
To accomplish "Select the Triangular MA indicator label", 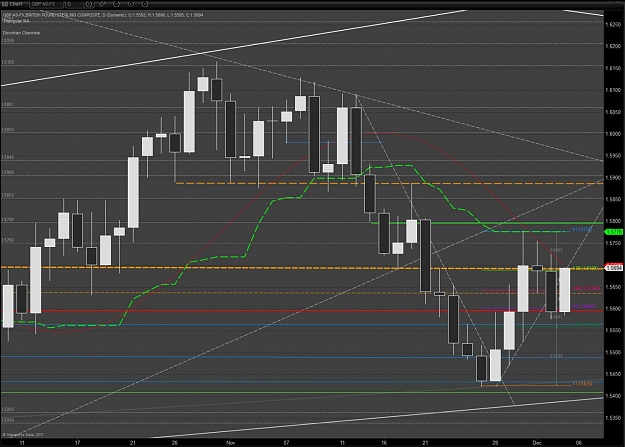I will coord(14,21).
